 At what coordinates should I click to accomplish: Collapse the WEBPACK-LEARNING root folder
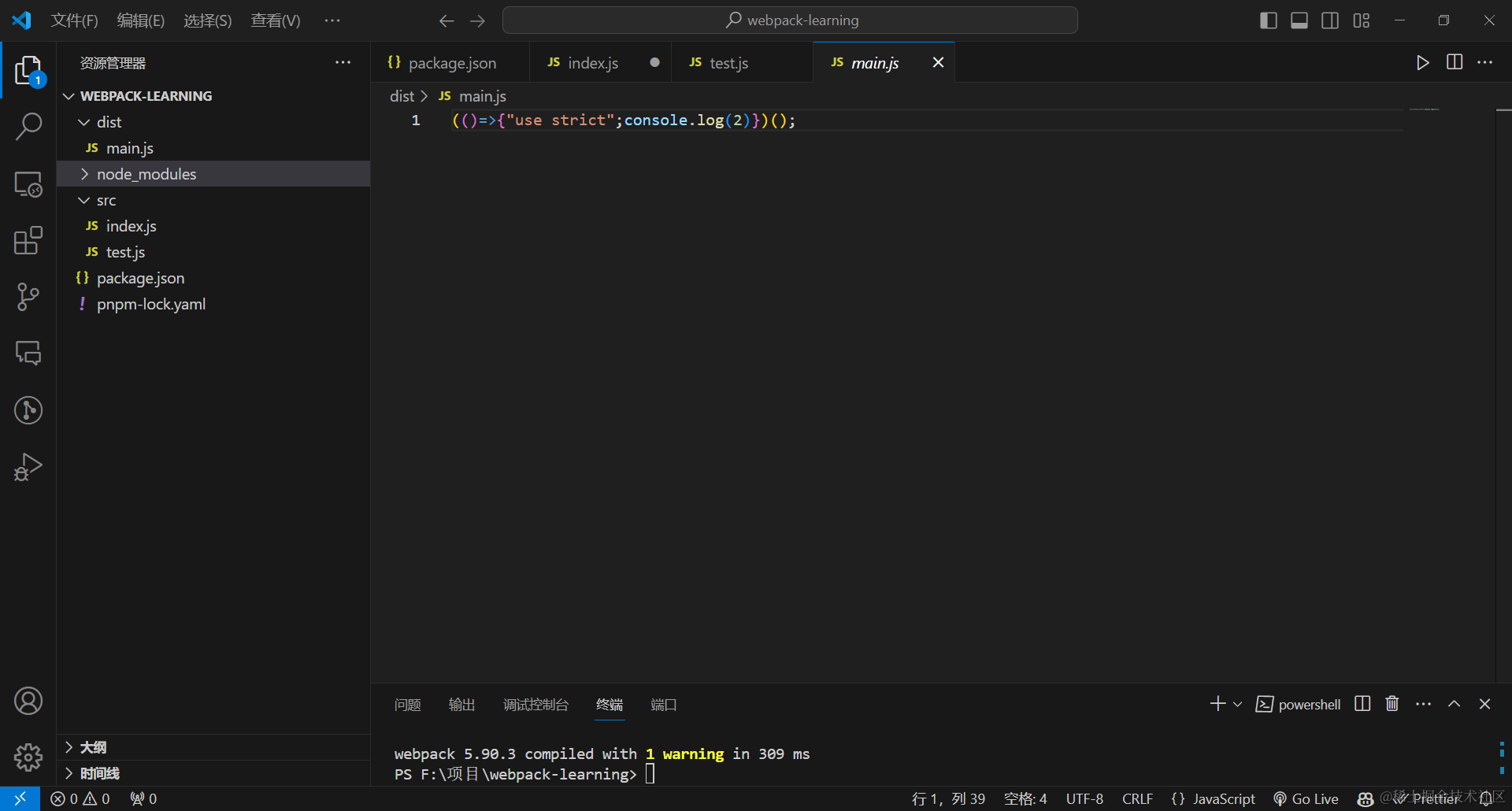pos(213,96)
